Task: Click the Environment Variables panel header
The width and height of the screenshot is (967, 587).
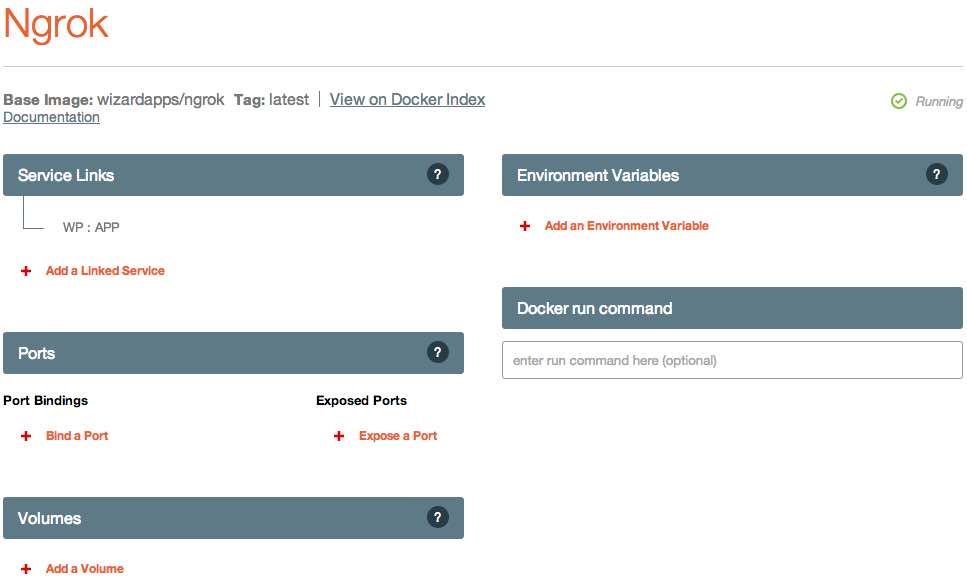Action: 732,175
